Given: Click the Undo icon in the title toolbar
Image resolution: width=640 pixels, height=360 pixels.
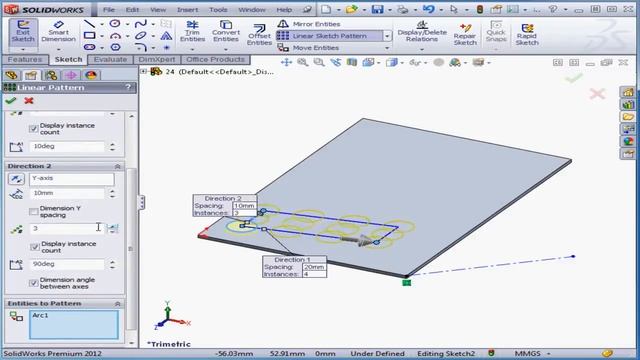Looking at the screenshot, I should pyautogui.click(x=429, y=9).
